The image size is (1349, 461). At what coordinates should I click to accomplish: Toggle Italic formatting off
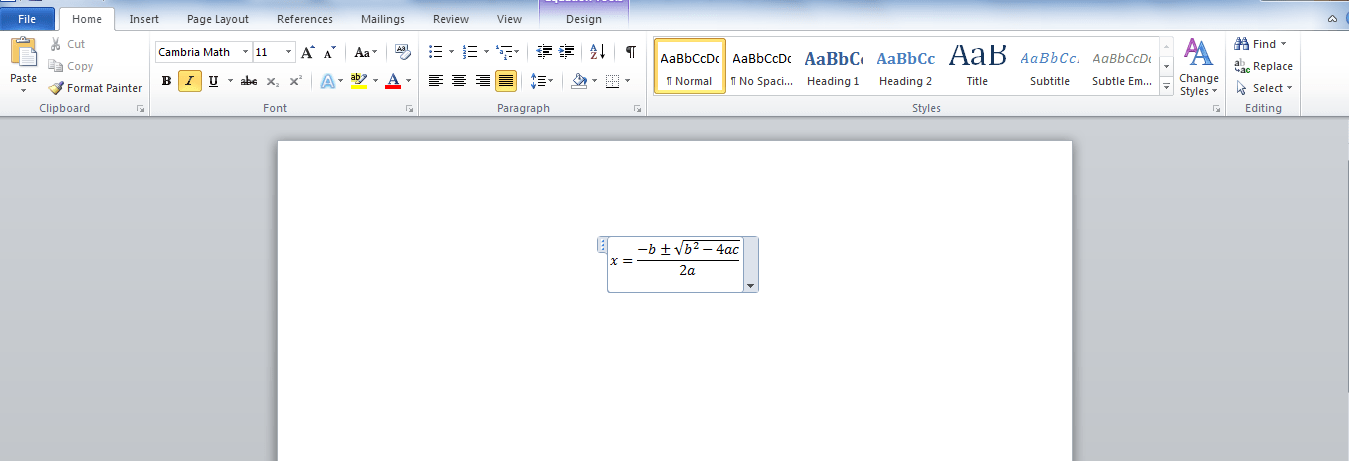(190, 81)
